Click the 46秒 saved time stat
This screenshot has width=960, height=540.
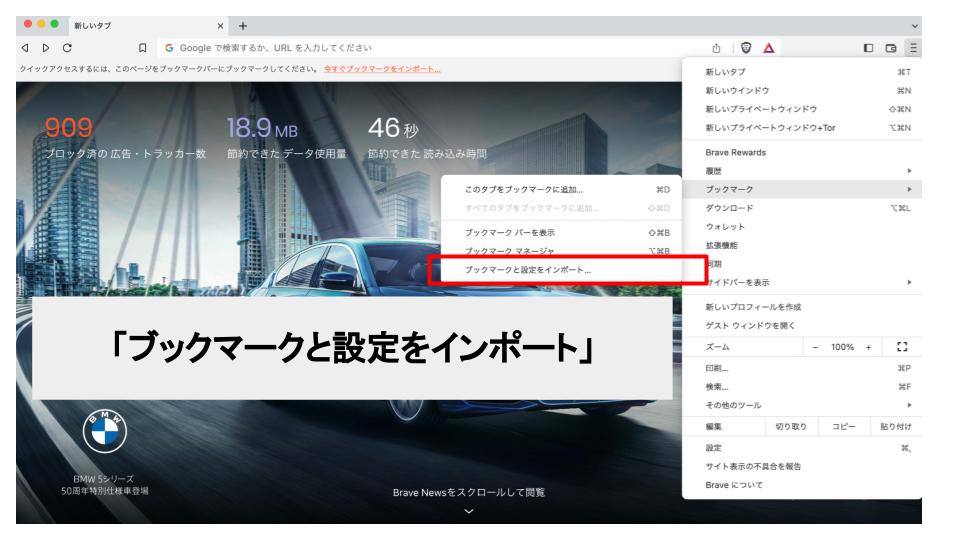[x=393, y=128]
